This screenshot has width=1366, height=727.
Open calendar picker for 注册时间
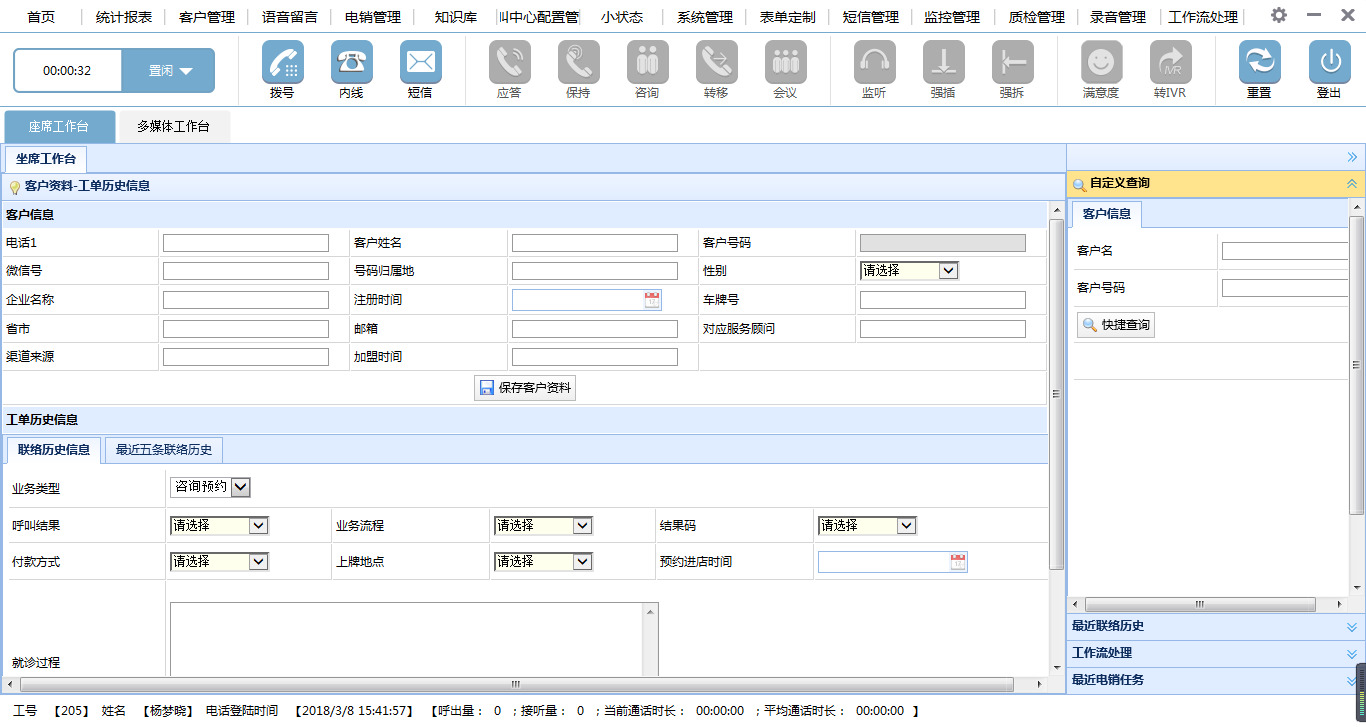click(652, 299)
